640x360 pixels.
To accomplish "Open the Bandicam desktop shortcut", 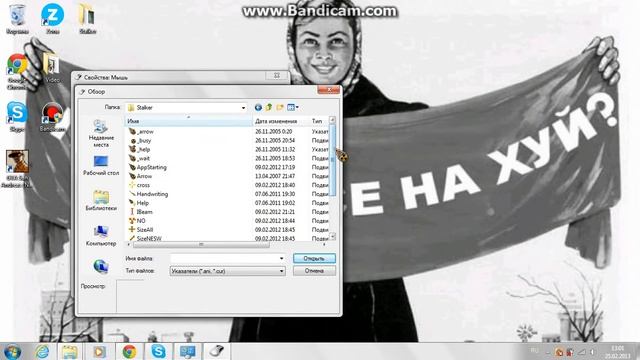I will pos(52,117).
